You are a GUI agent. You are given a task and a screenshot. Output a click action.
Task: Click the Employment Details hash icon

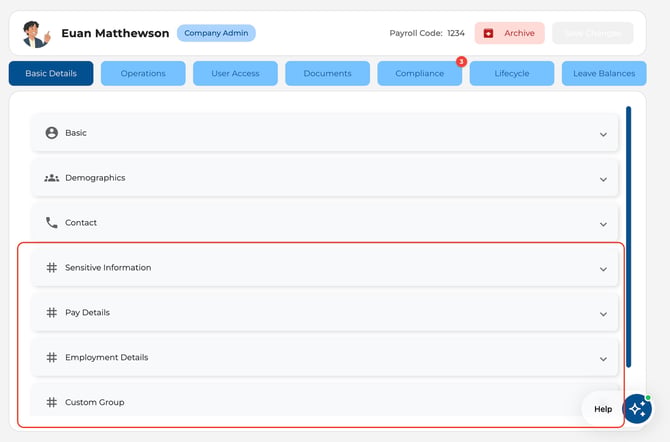click(x=52, y=357)
